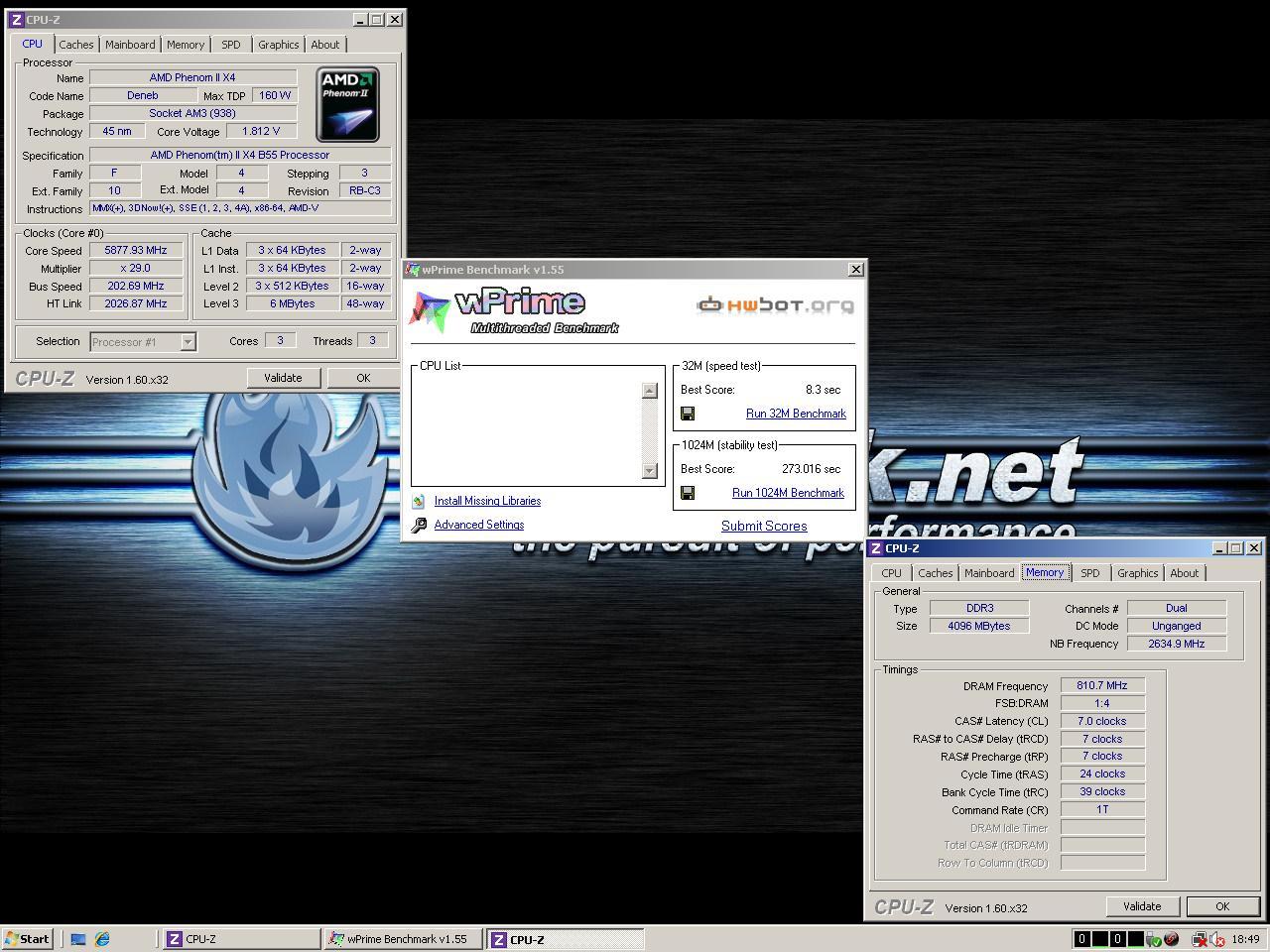
Task: Click the red round tray icon
Action: pyautogui.click(x=1172, y=939)
